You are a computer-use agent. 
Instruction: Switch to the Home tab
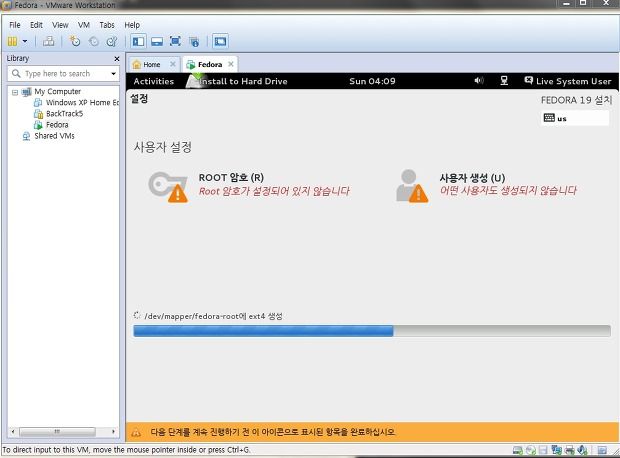[x=151, y=64]
